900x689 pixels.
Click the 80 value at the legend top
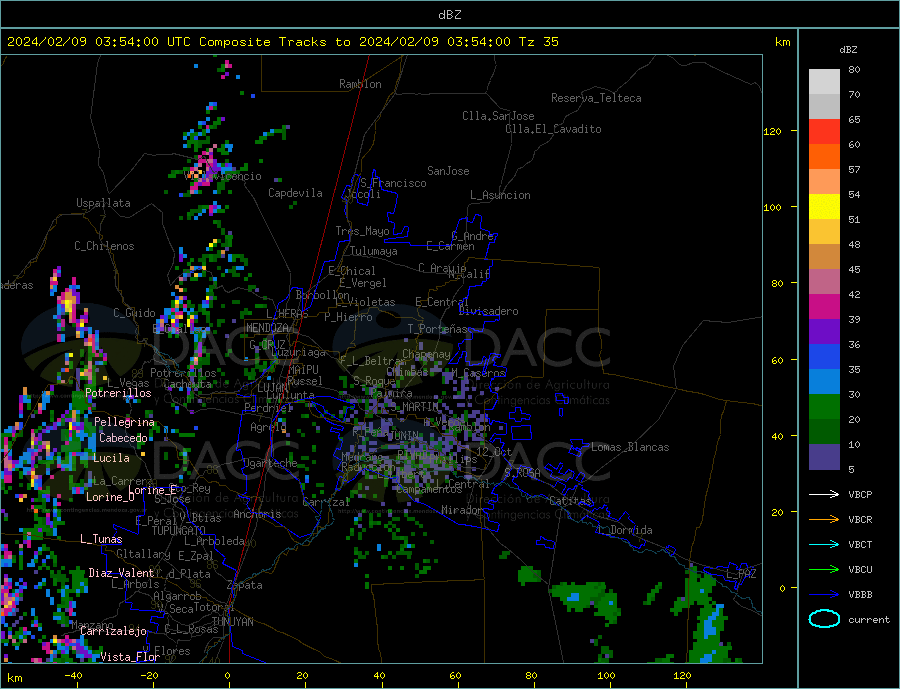tap(854, 69)
